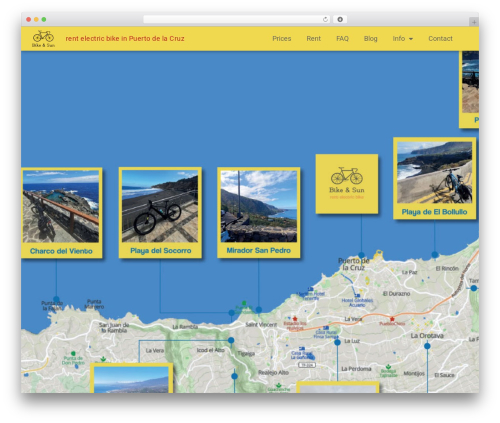Click the map marker dot below Mirador San Pedro
The height and width of the screenshot is (423, 500).
259,310
